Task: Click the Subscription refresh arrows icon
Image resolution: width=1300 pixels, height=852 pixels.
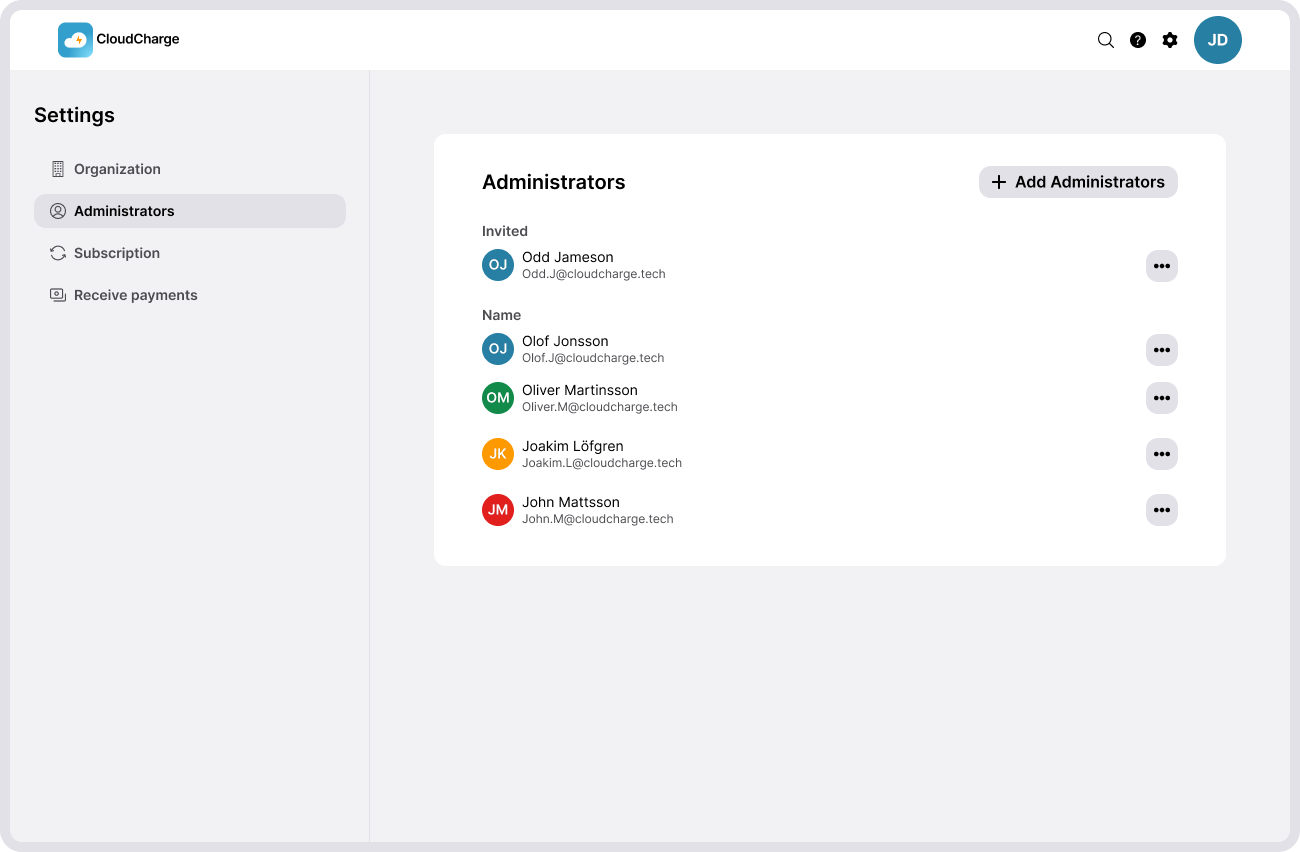Action: 58,253
